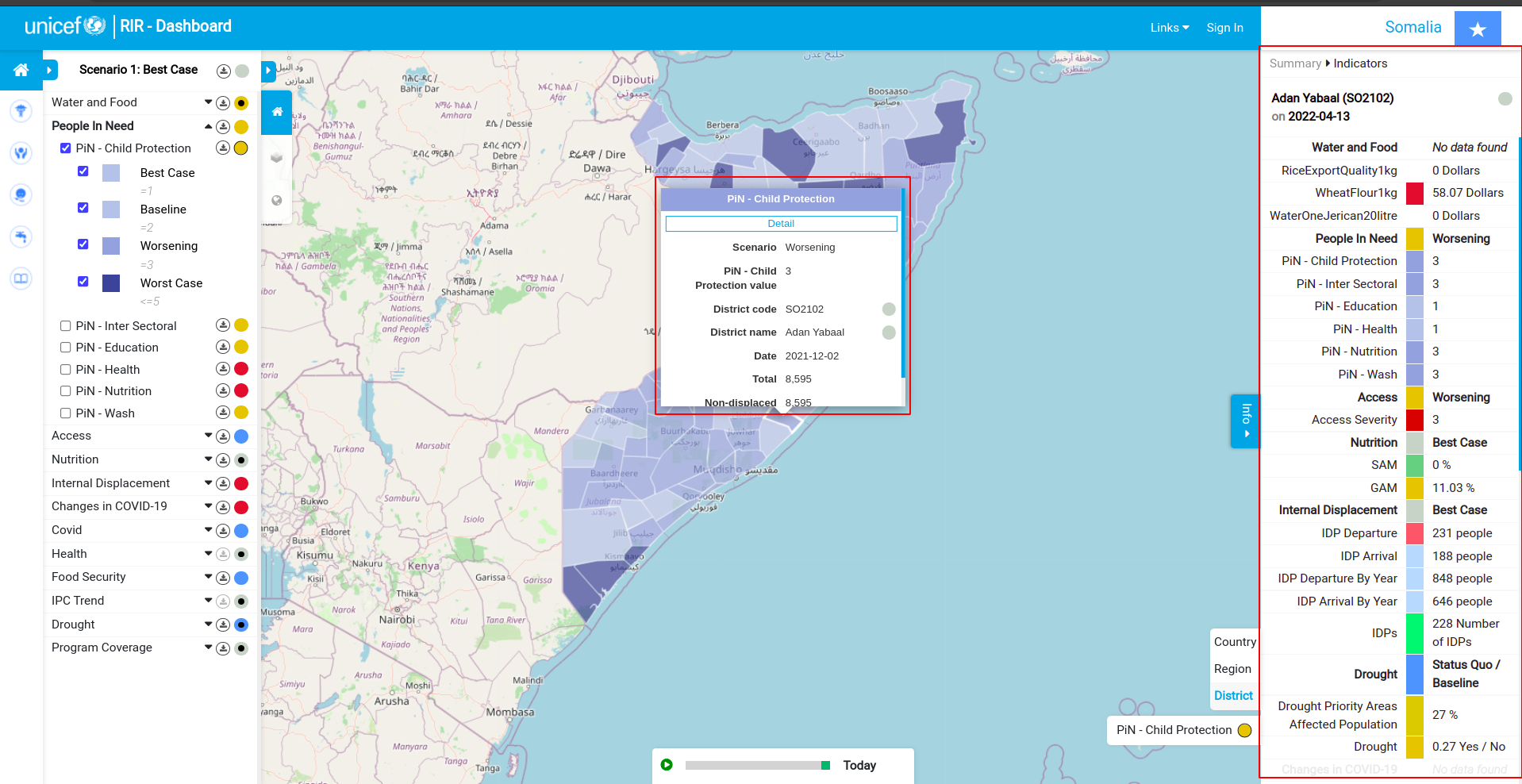Download PiN - Inter Sectoral data
The width and height of the screenshot is (1522, 784).
[224, 325]
